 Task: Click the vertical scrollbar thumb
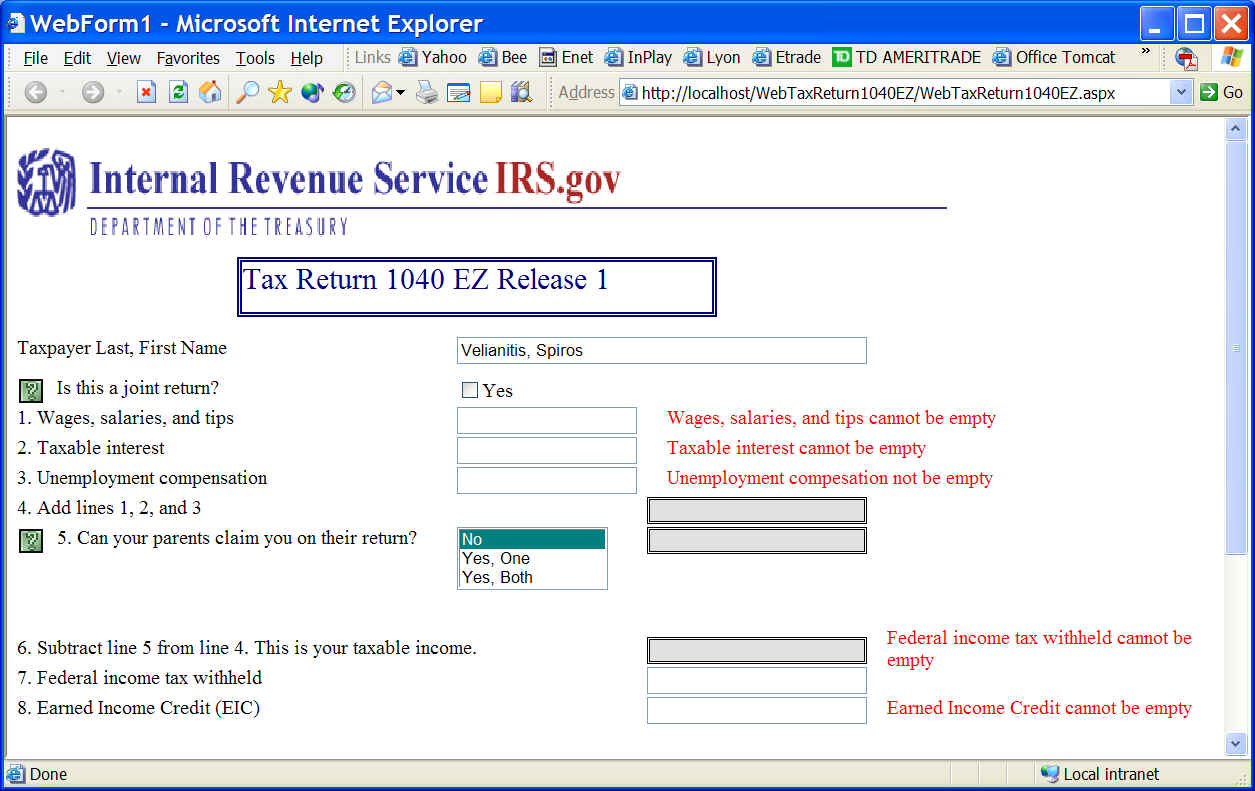[1236, 348]
